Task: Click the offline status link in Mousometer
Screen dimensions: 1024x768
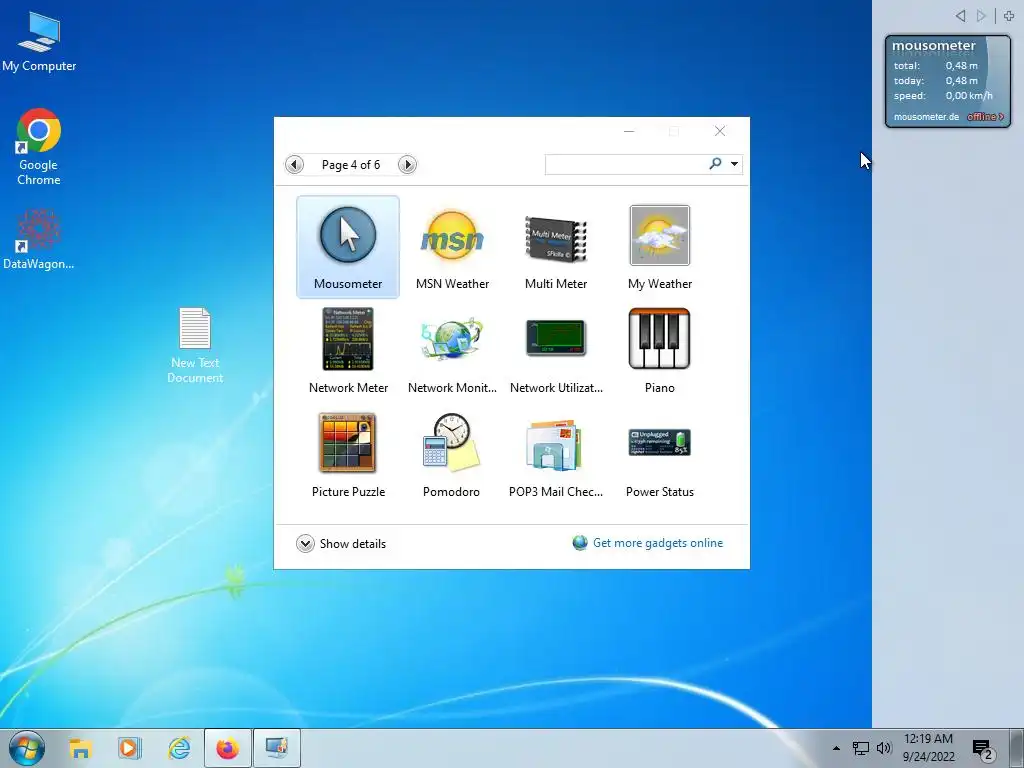Action: click(x=985, y=117)
